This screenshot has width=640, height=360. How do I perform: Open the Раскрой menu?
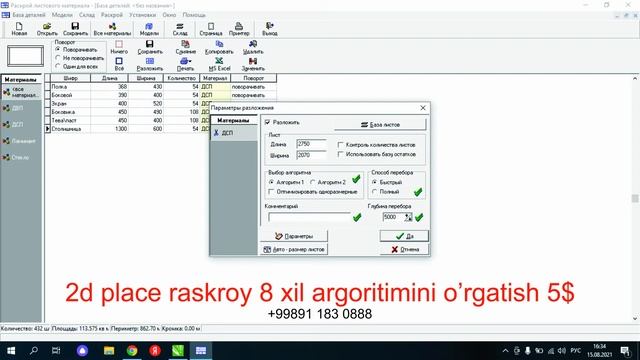(x=112, y=15)
